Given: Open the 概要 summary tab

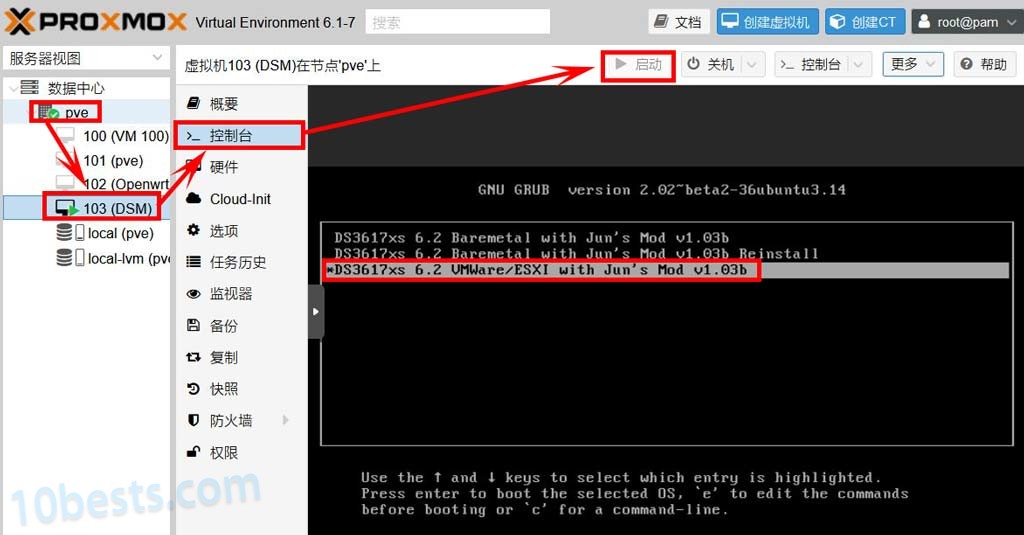Looking at the screenshot, I should [224, 104].
